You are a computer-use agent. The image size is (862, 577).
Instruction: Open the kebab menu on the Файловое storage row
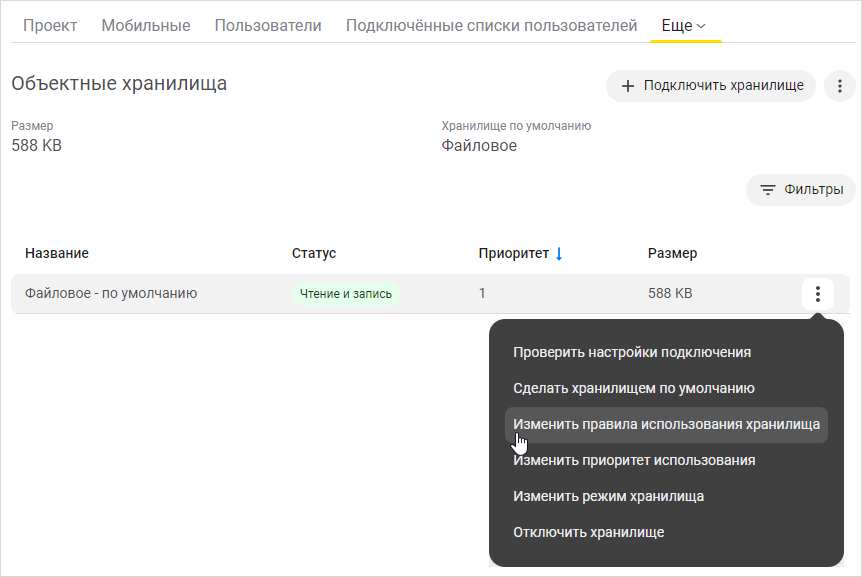coord(817,293)
